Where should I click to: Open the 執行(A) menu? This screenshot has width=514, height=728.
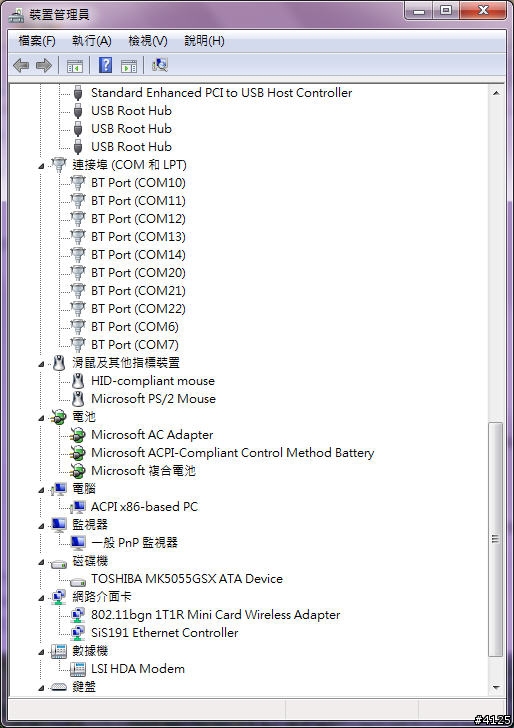[91, 41]
